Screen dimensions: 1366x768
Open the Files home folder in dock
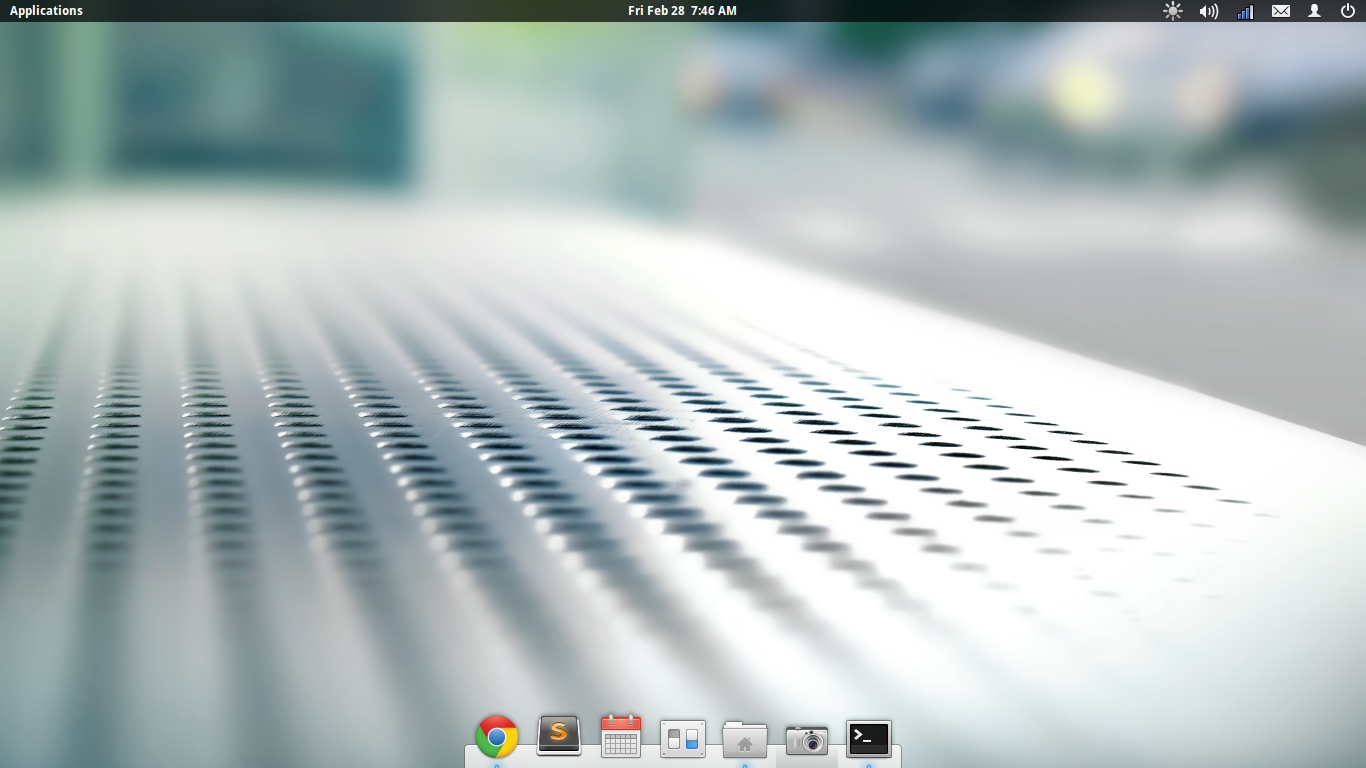pyautogui.click(x=745, y=738)
